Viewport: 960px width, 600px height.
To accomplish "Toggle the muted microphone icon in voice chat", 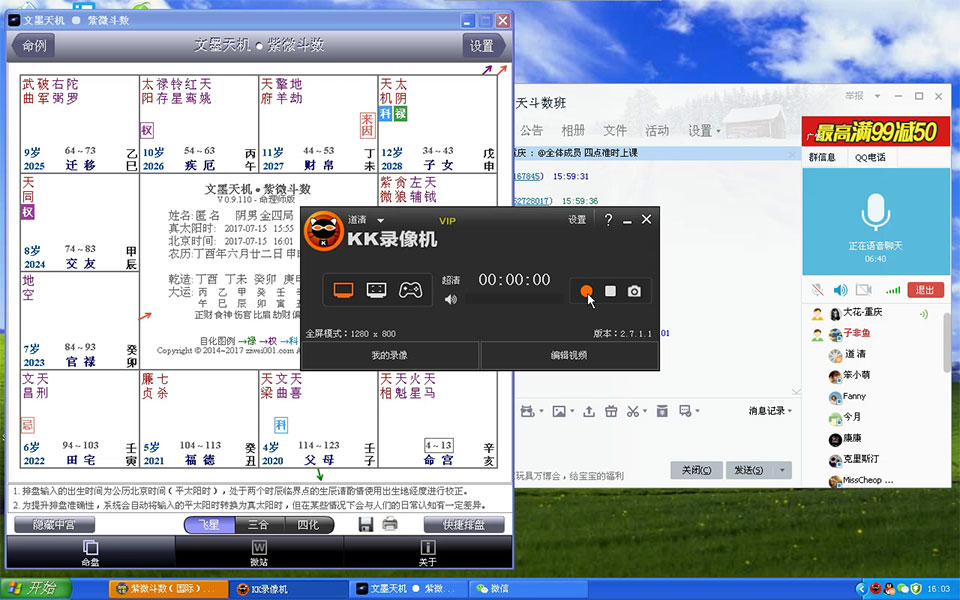I will tap(817, 290).
